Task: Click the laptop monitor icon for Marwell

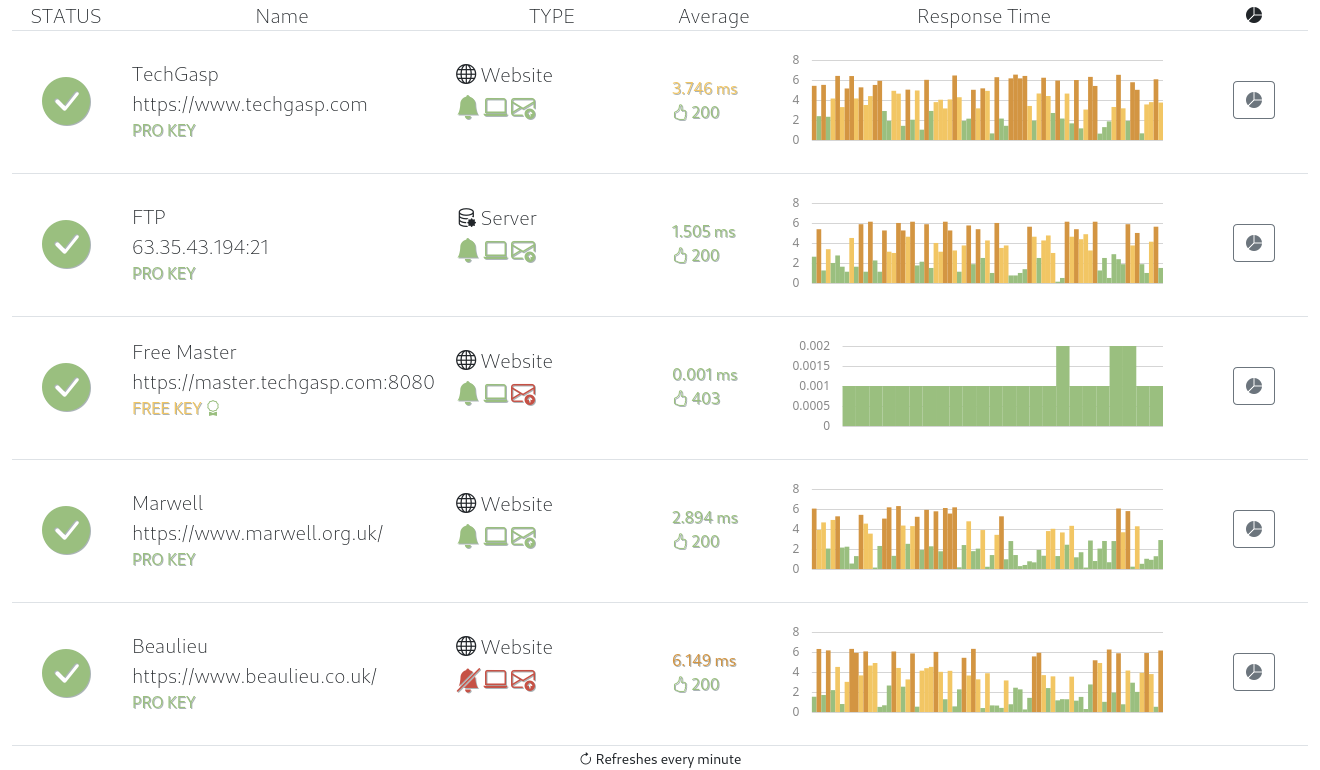Action: pos(495,537)
